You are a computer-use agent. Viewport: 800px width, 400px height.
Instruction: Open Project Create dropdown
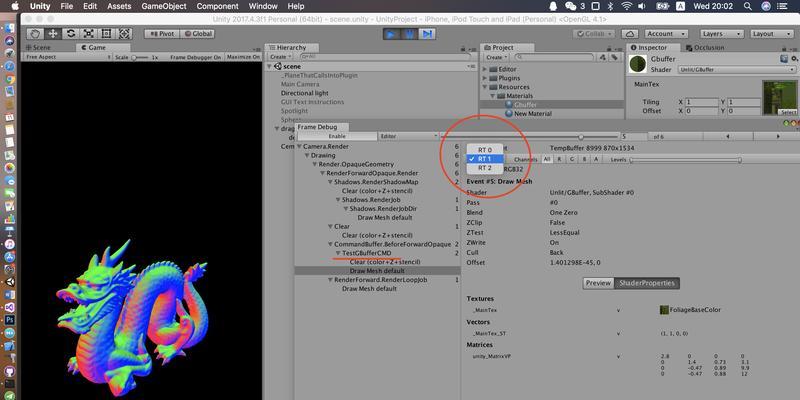pos(496,57)
